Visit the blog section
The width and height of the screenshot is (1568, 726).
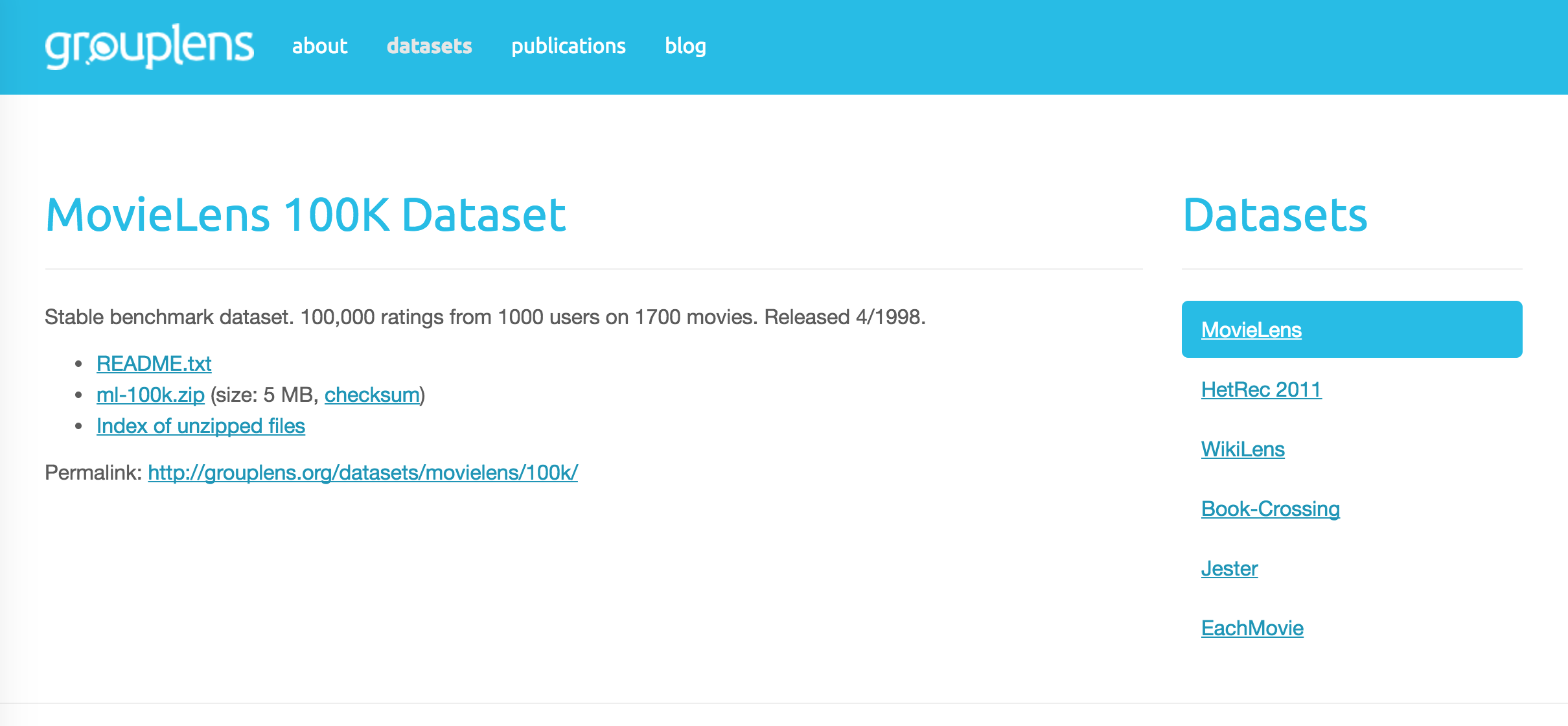pyautogui.click(x=685, y=46)
